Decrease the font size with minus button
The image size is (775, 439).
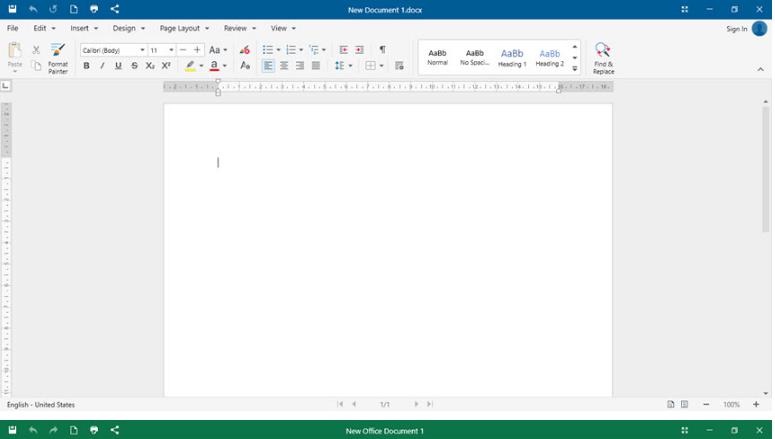[183, 50]
